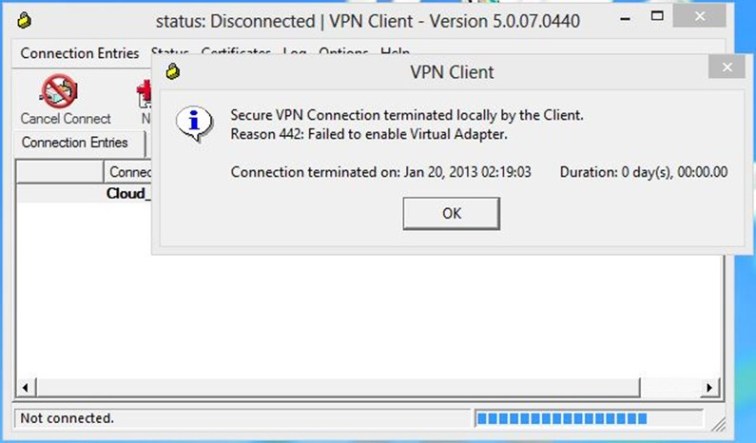Minimize the main VPN Client window
The height and width of the screenshot is (443, 756).
click(641, 18)
